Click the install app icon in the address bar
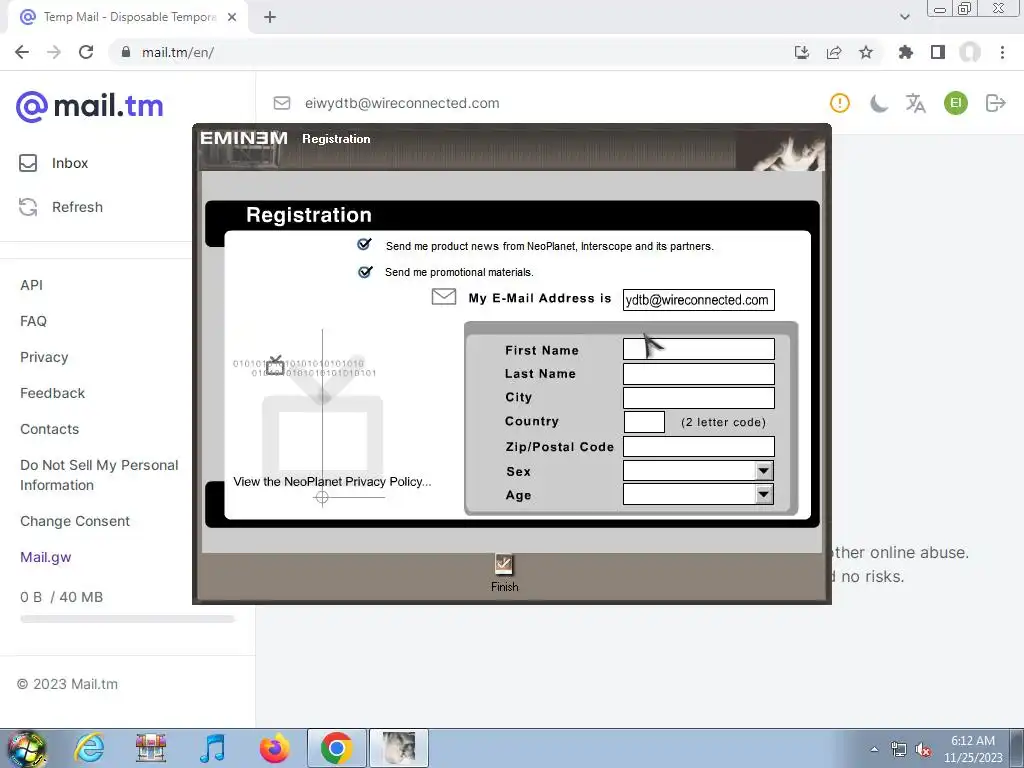 (802, 52)
